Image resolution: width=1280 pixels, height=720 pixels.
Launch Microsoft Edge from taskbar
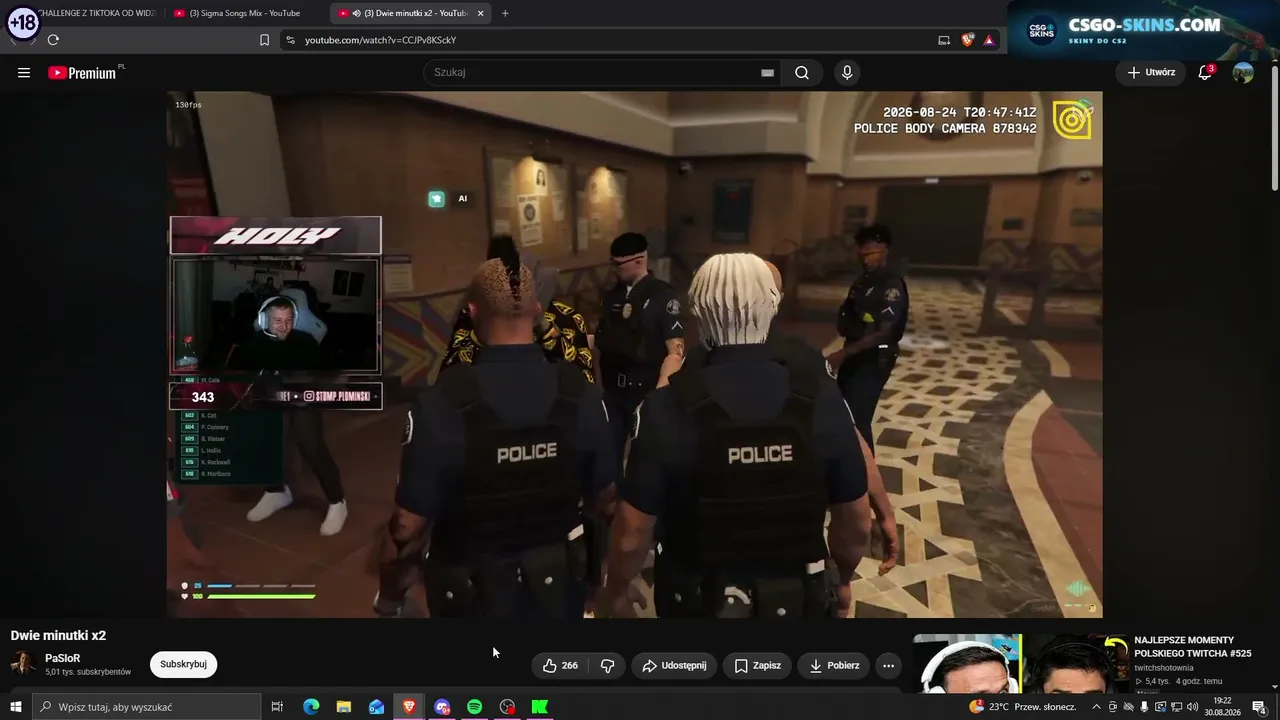click(x=311, y=707)
